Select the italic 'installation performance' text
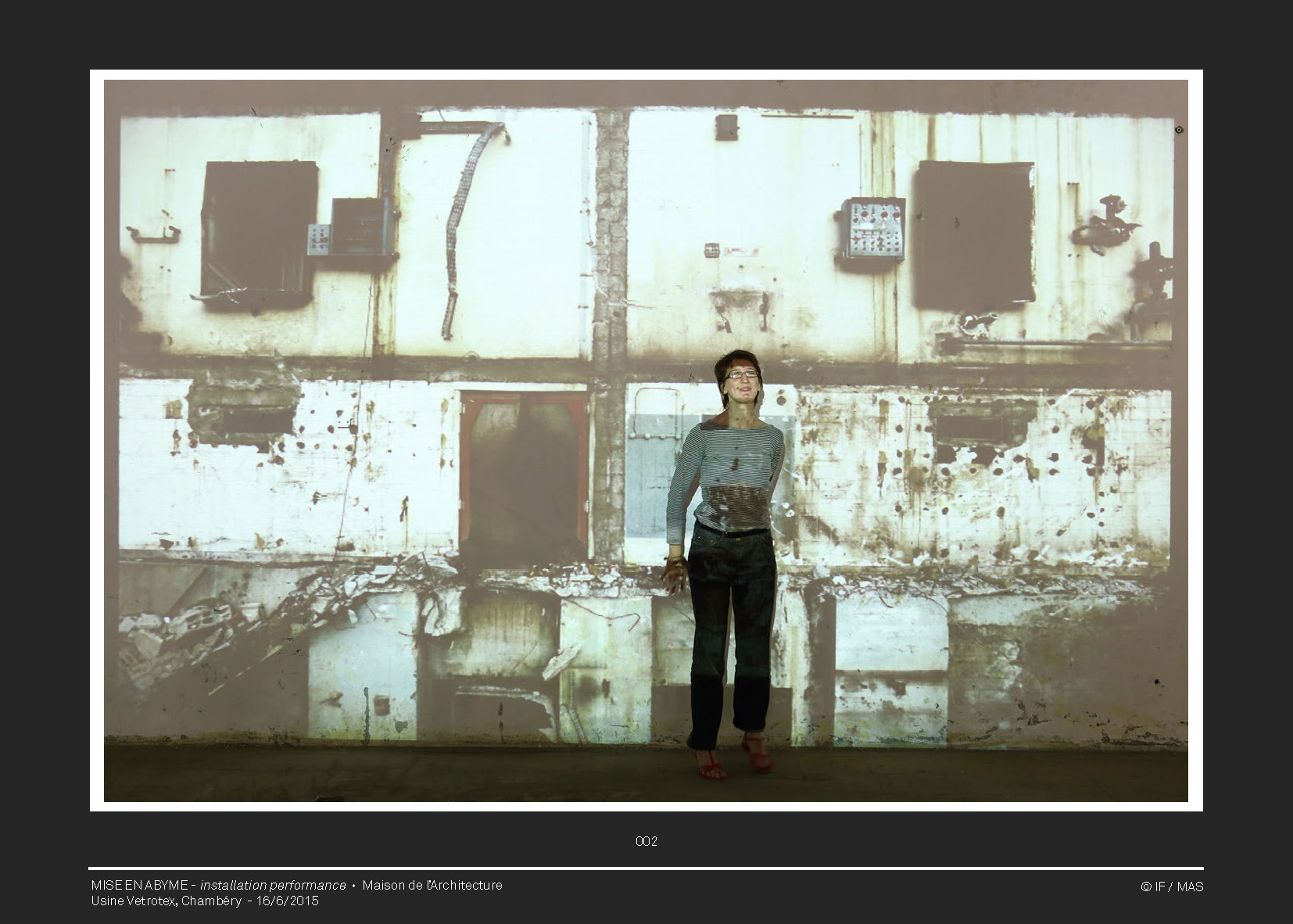This screenshot has height=924, width=1293. [273, 885]
